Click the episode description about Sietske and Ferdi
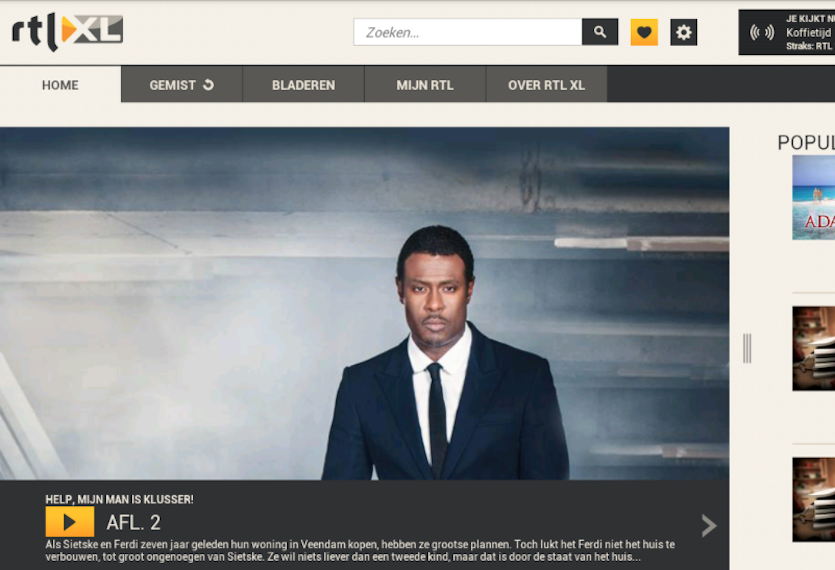 coord(360,551)
